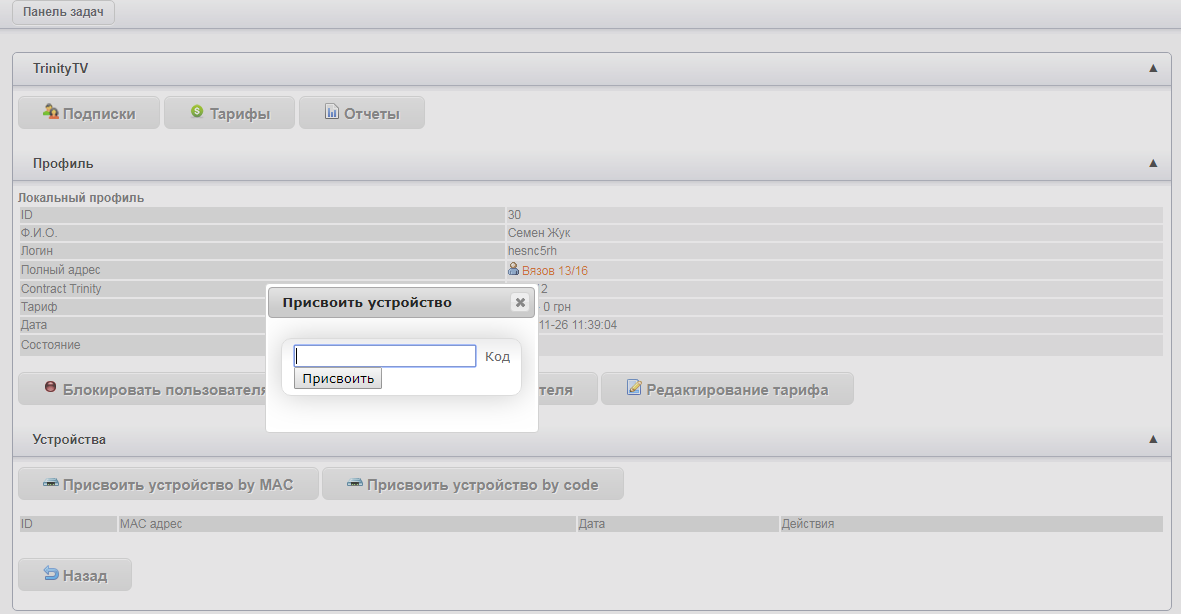
Task: Click the device icon for by MAC
Action: 50,484
